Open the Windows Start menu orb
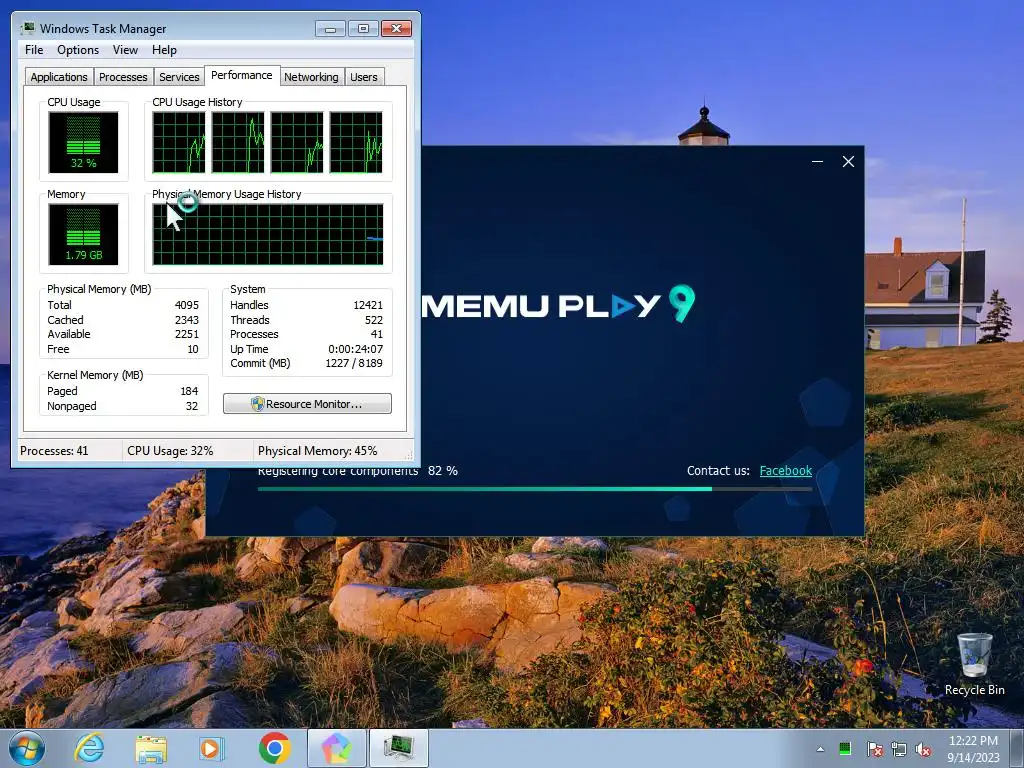Screen dimensions: 1024x768 [27, 748]
